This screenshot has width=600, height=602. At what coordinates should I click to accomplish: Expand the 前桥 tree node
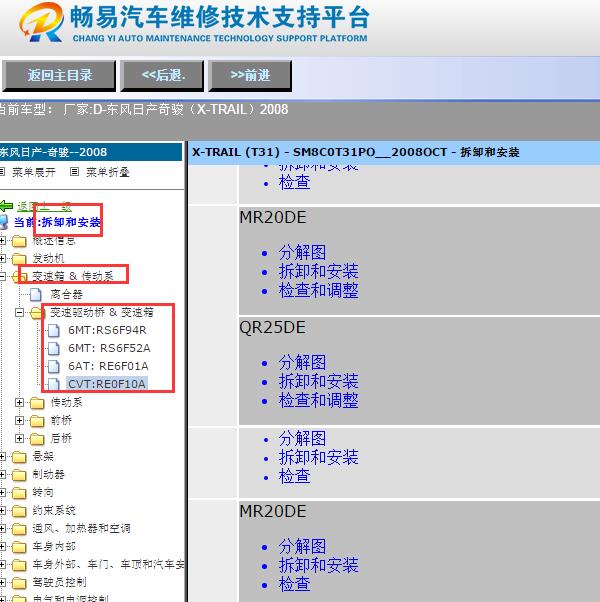click(19, 420)
